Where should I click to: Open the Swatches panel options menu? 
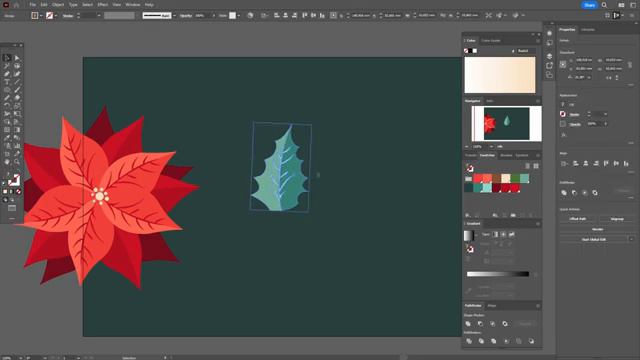(x=538, y=156)
